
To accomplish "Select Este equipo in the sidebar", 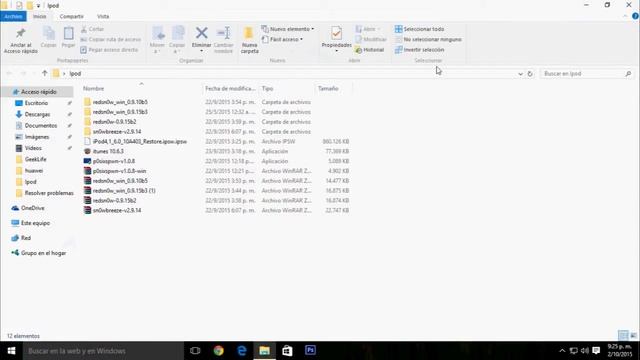I will (x=35, y=223).
